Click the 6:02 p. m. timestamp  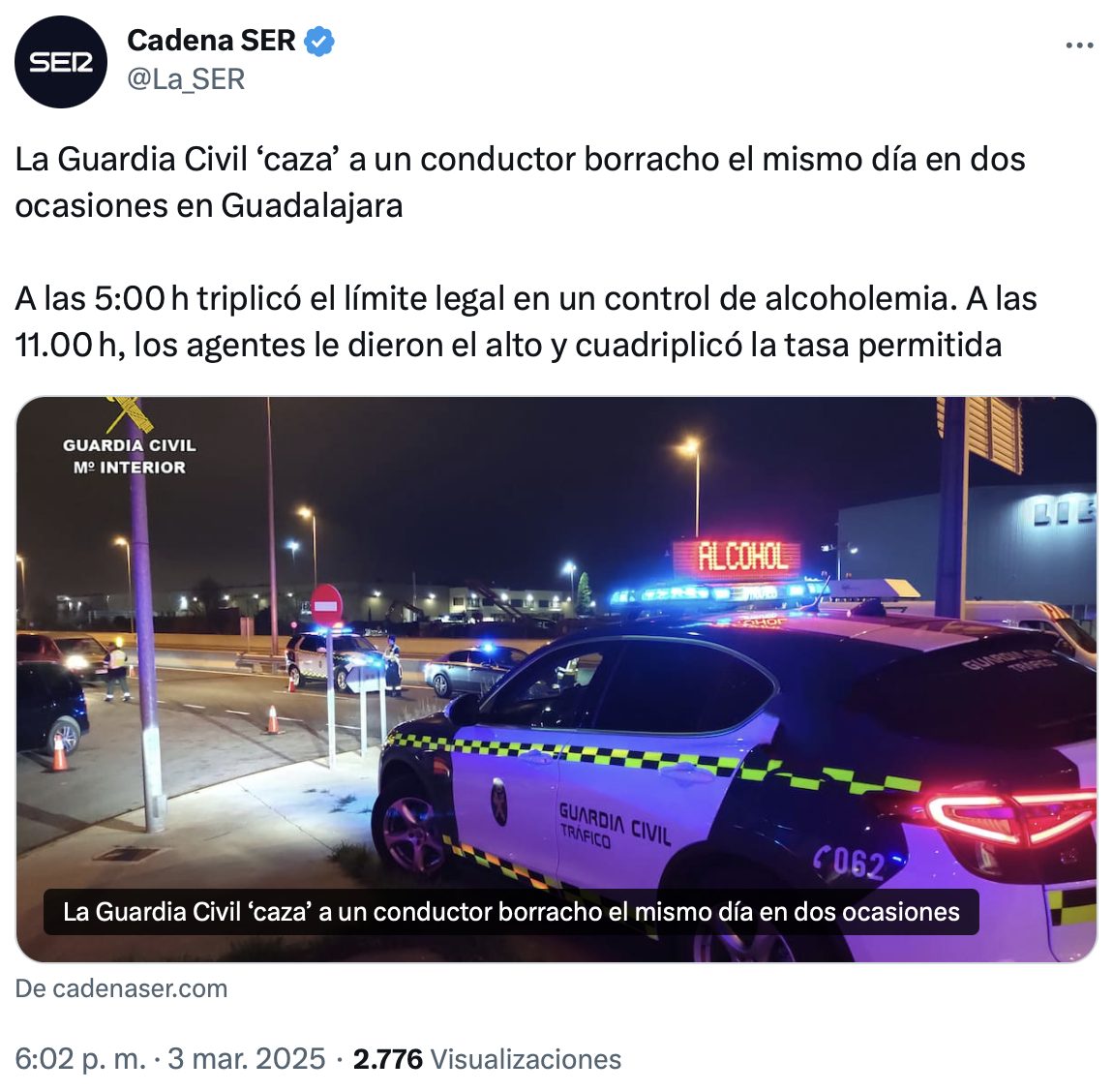tap(80, 1059)
